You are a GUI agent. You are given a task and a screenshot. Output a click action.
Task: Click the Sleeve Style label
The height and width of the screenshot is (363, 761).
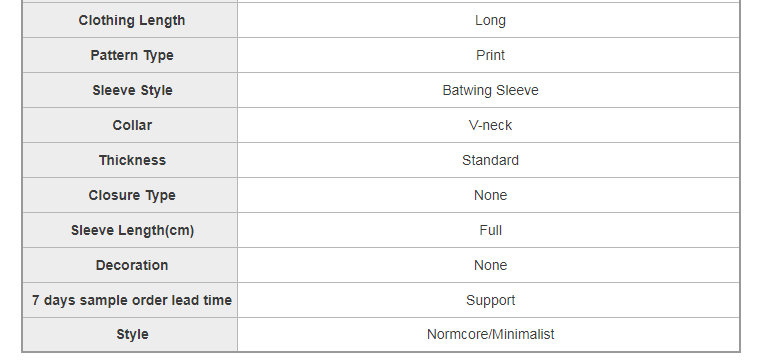point(132,91)
